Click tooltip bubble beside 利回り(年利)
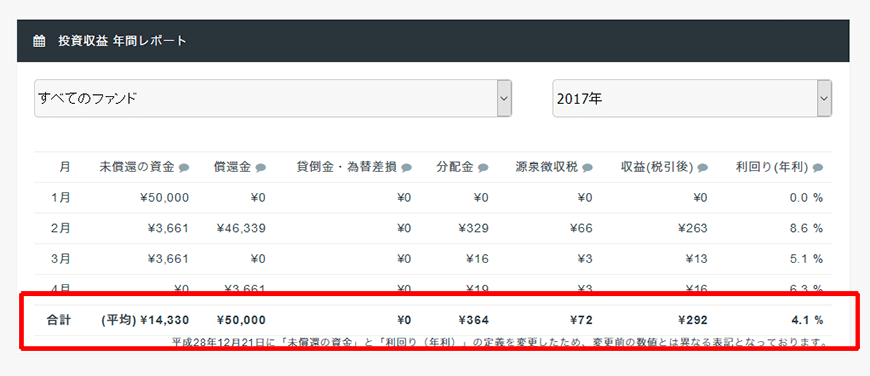 coord(817,167)
